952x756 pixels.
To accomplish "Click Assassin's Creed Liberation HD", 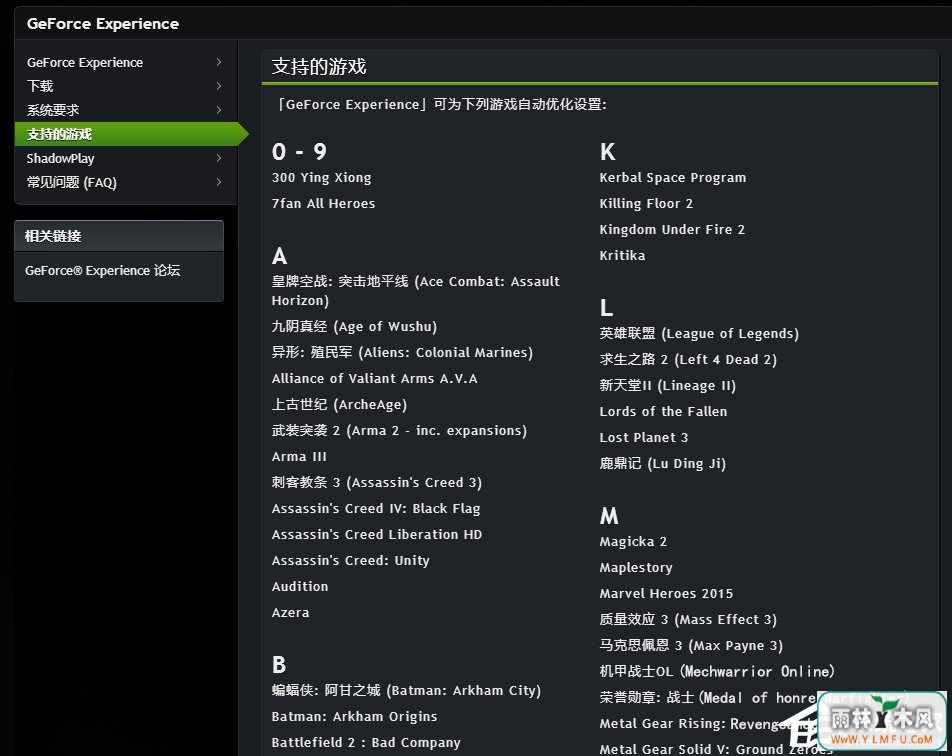I will pos(376,534).
